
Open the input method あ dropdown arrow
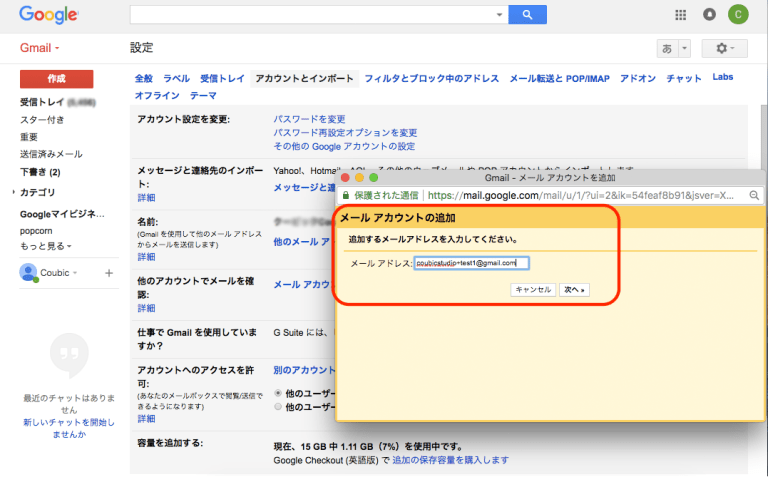pos(684,48)
